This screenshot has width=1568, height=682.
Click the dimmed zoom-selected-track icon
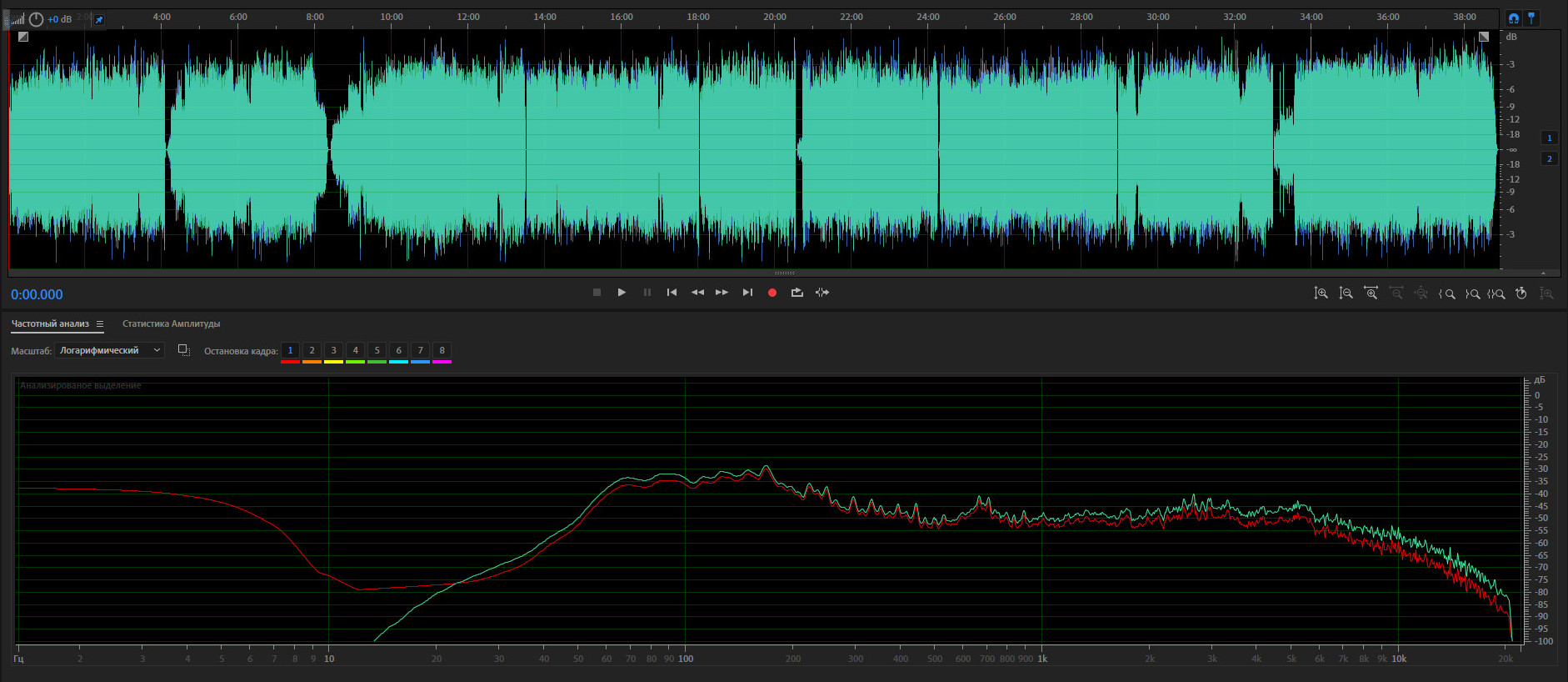pos(1546,293)
